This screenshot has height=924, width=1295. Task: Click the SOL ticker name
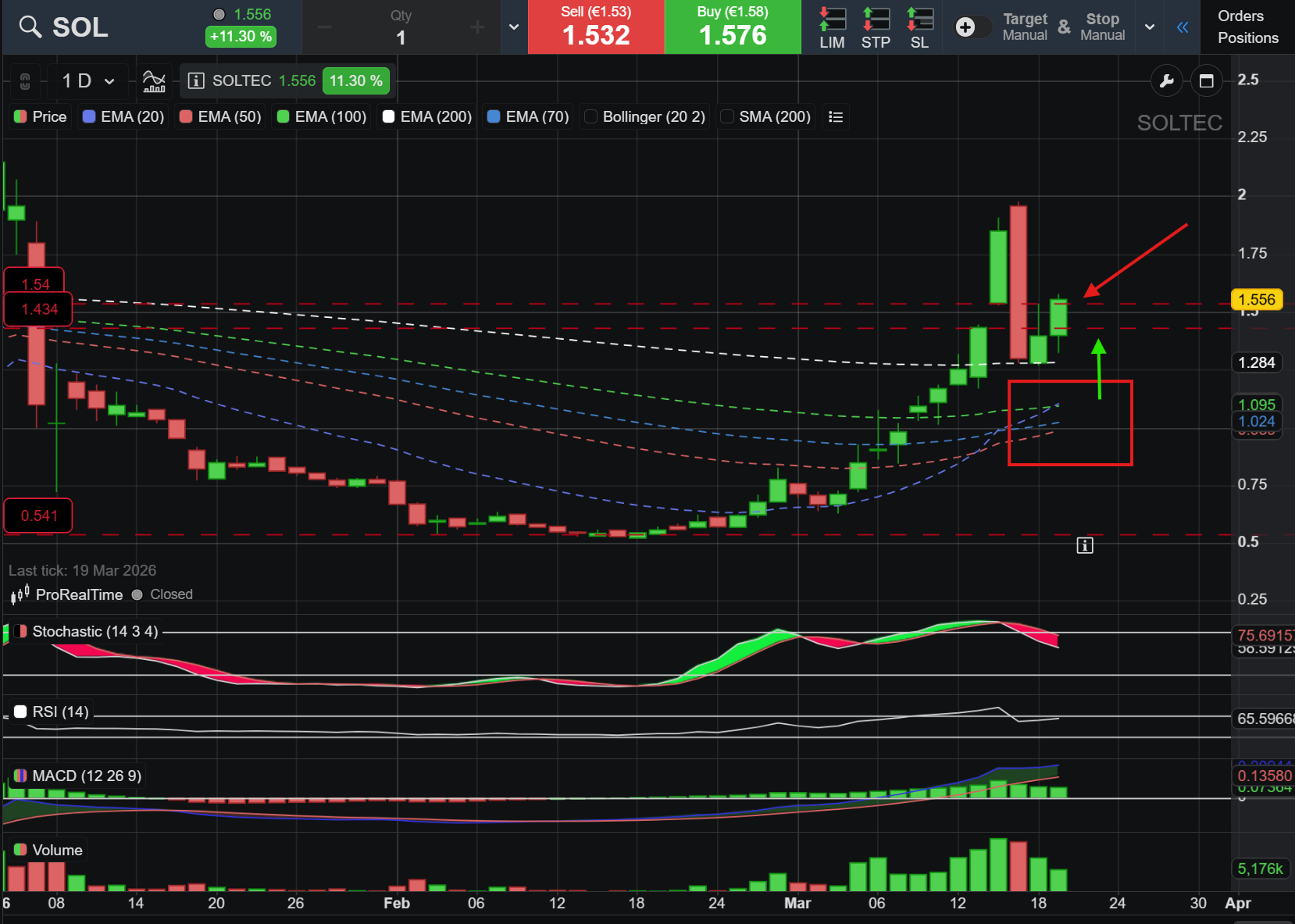(80, 27)
